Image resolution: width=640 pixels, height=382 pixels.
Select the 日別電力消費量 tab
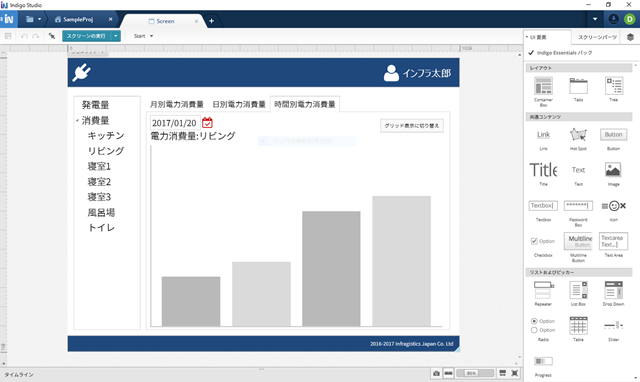click(239, 104)
